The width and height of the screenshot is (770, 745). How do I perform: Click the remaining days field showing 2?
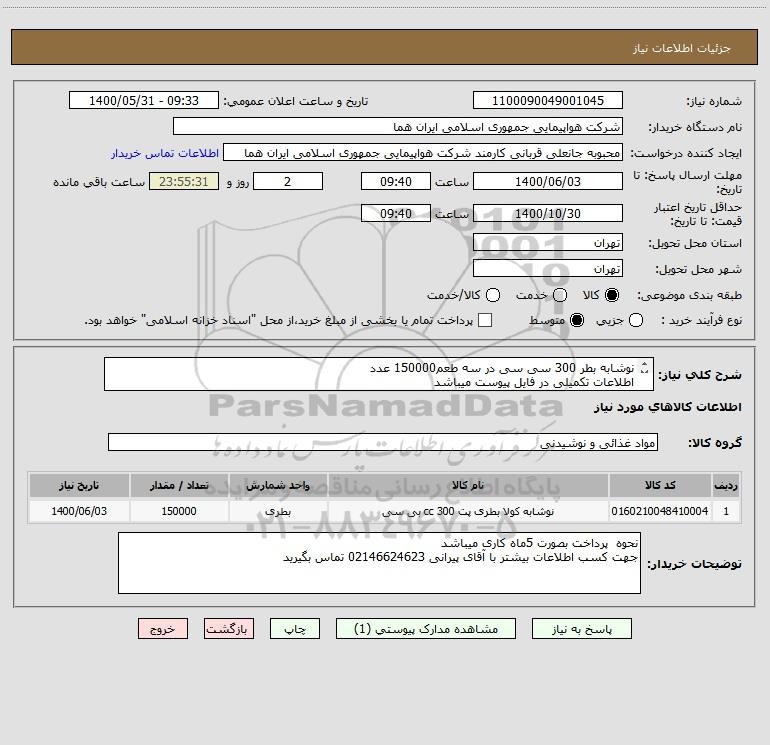288,181
